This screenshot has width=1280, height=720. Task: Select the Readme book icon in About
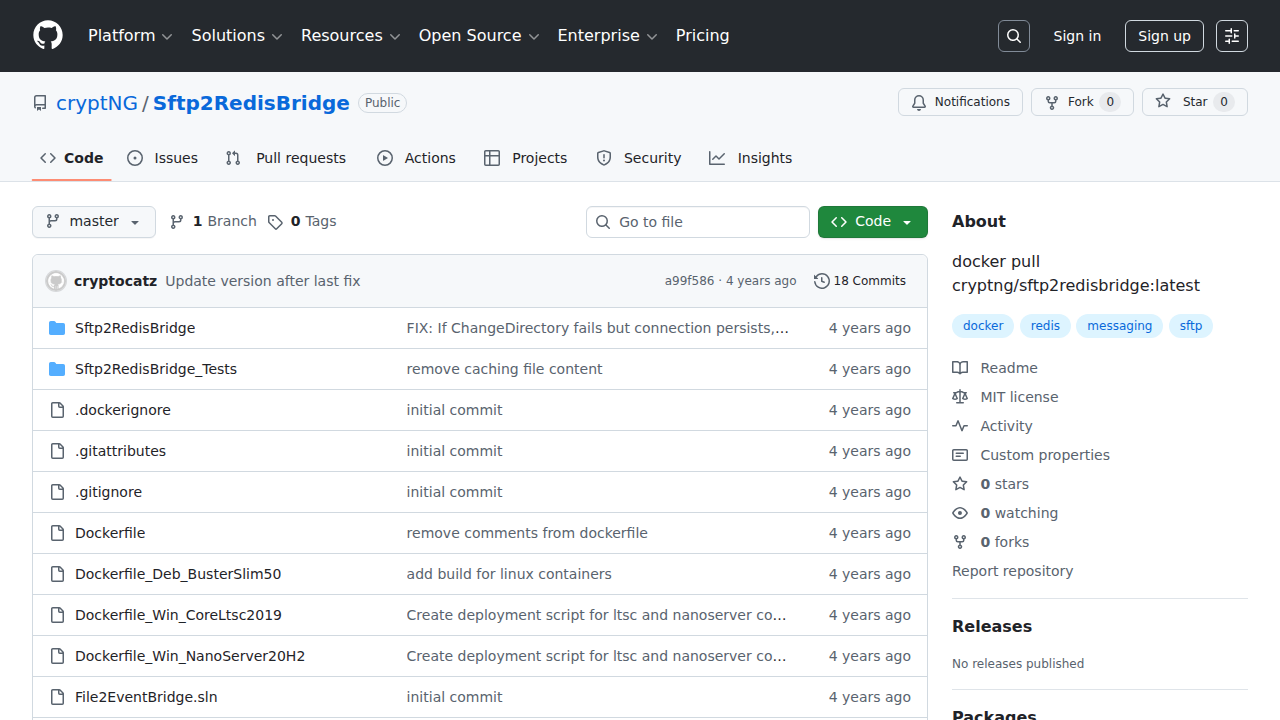[x=959, y=367]
